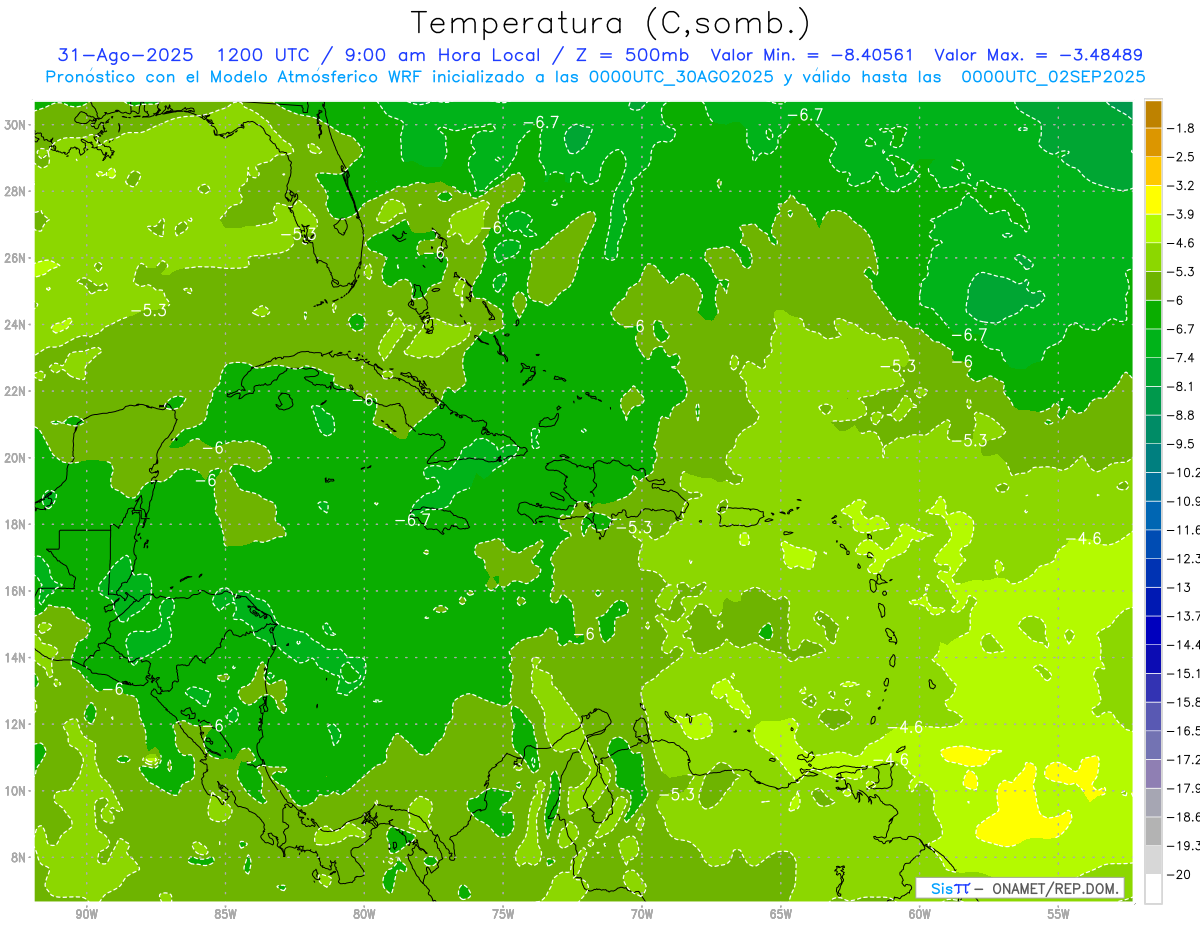Click the "18N" latitude axis label
Screen dimensions: 1200x927
(15, 524)
